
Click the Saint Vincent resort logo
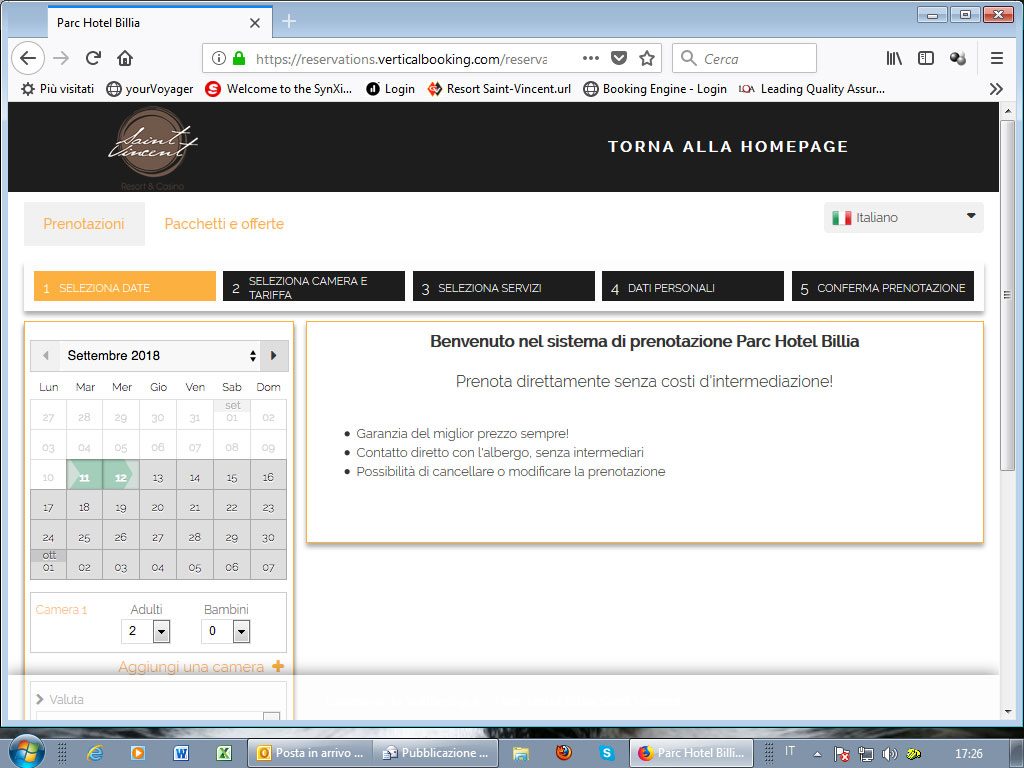tap(153, 147)
